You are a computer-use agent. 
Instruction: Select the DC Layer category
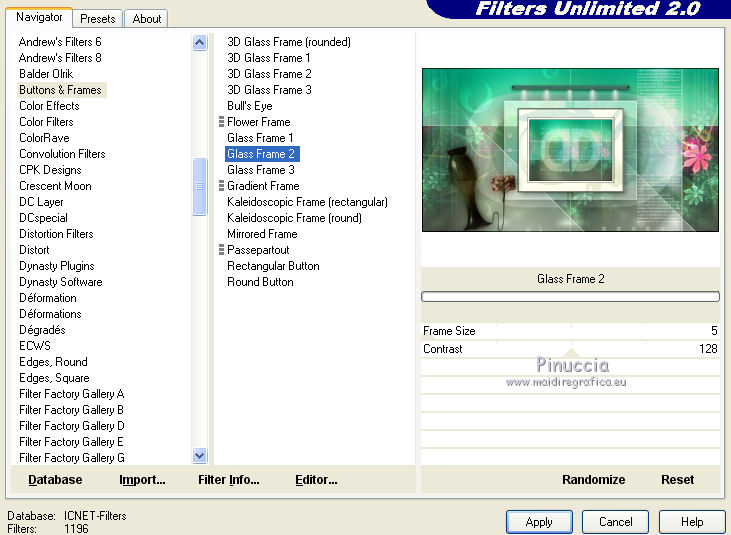pyautogui.click(x=41, y=202)
